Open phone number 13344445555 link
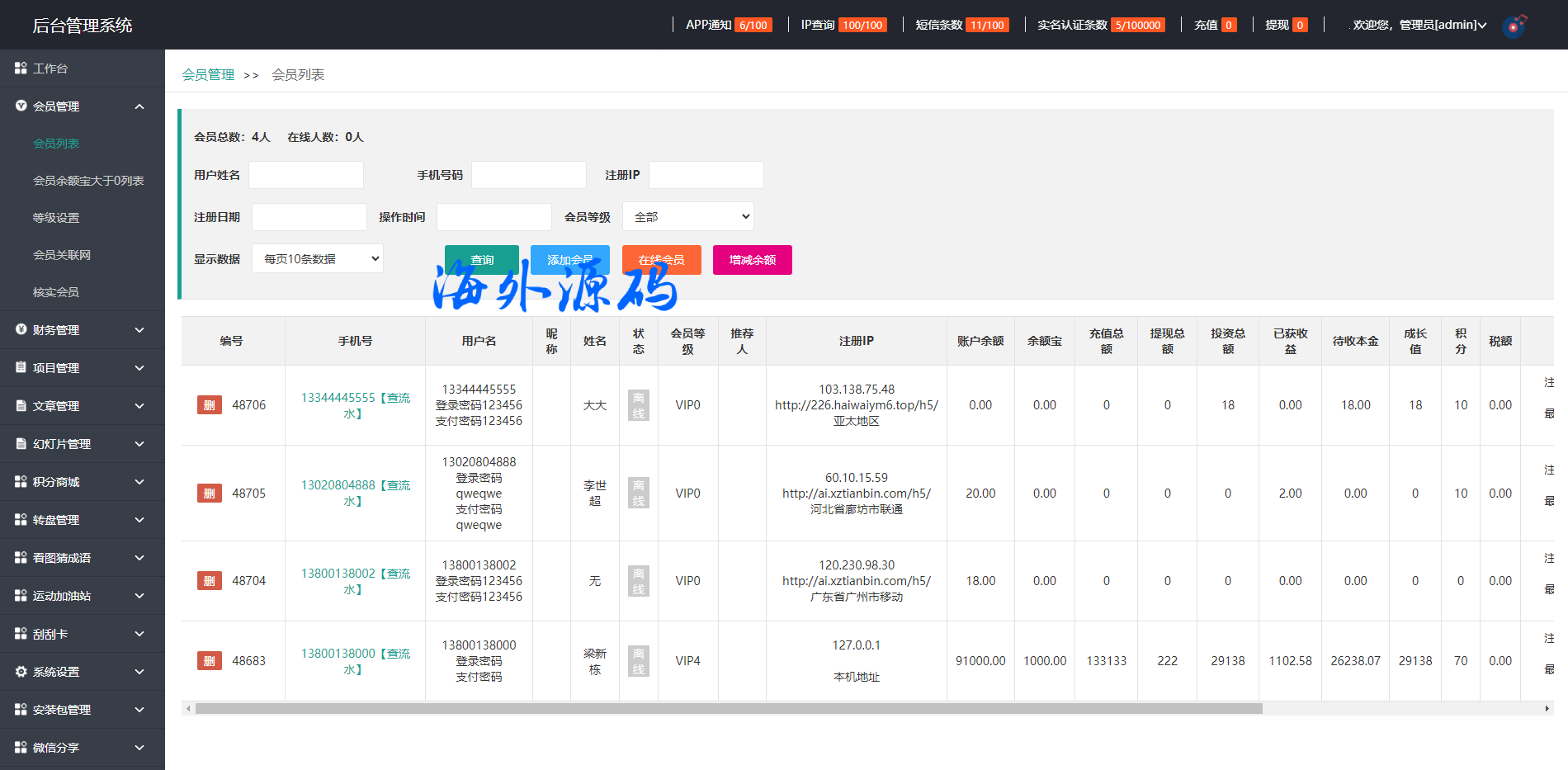 tap(338, 398)
